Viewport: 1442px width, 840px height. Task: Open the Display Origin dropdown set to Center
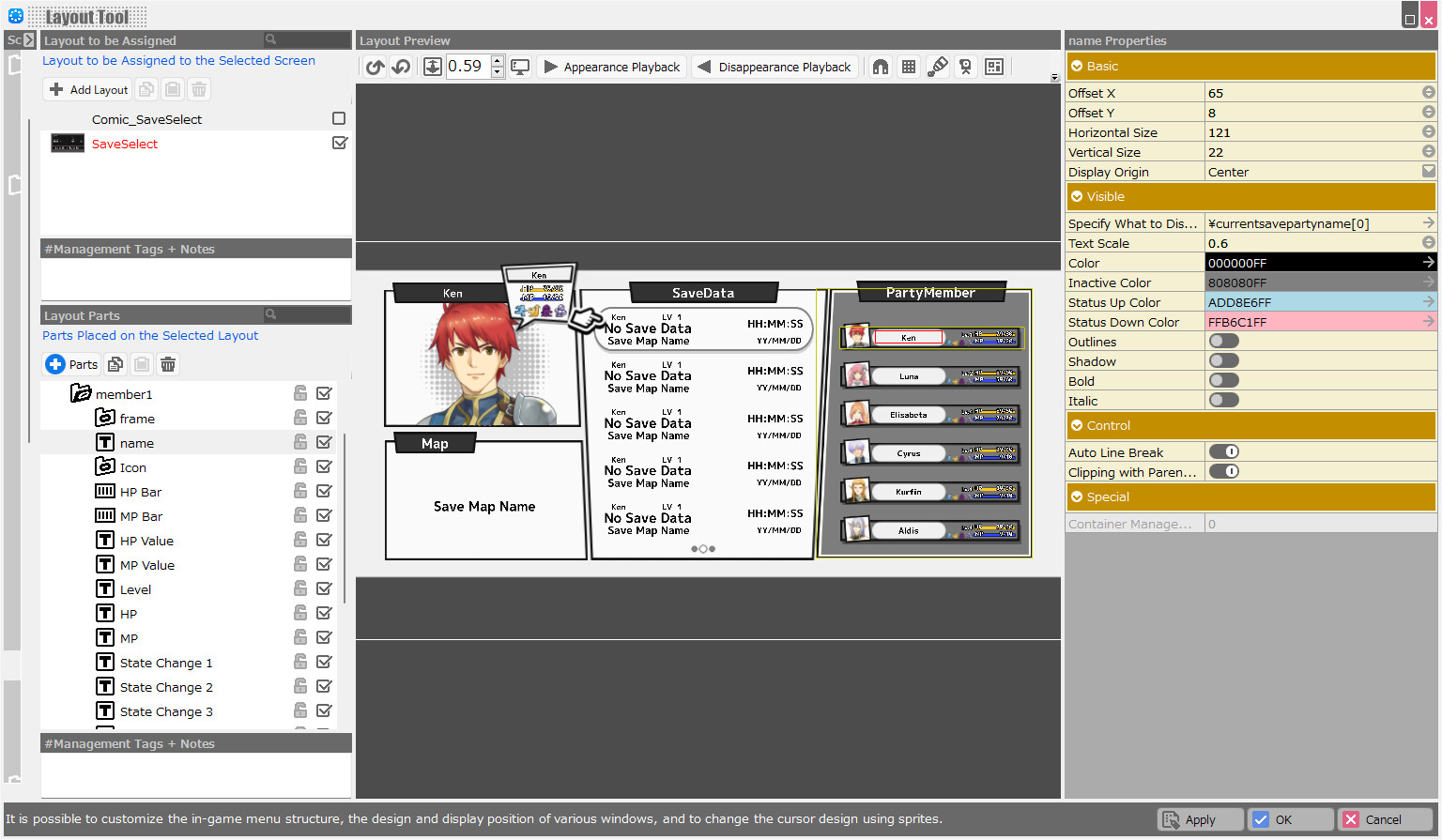[1427, 170]
